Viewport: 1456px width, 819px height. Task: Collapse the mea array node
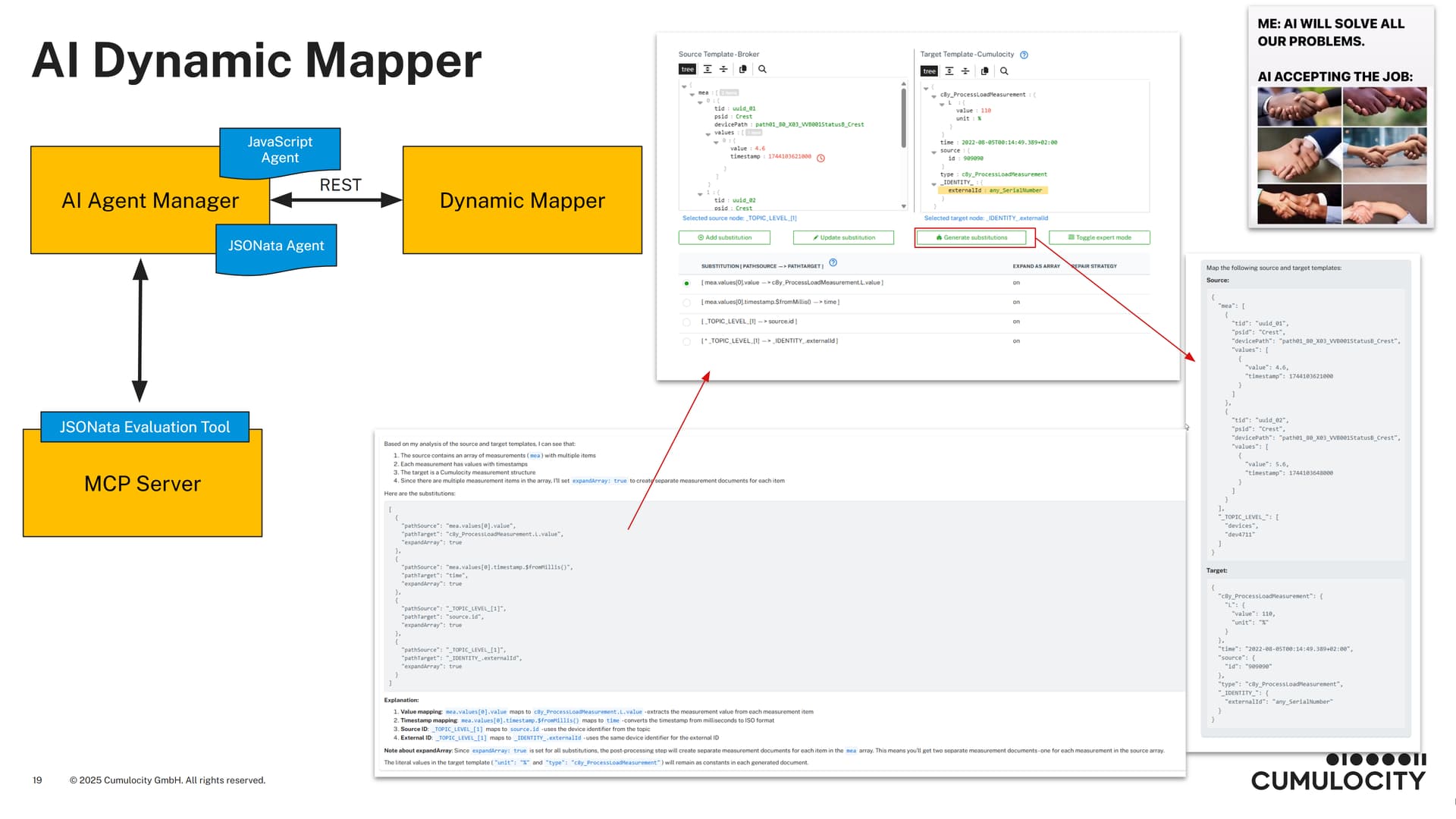(692, 94)
